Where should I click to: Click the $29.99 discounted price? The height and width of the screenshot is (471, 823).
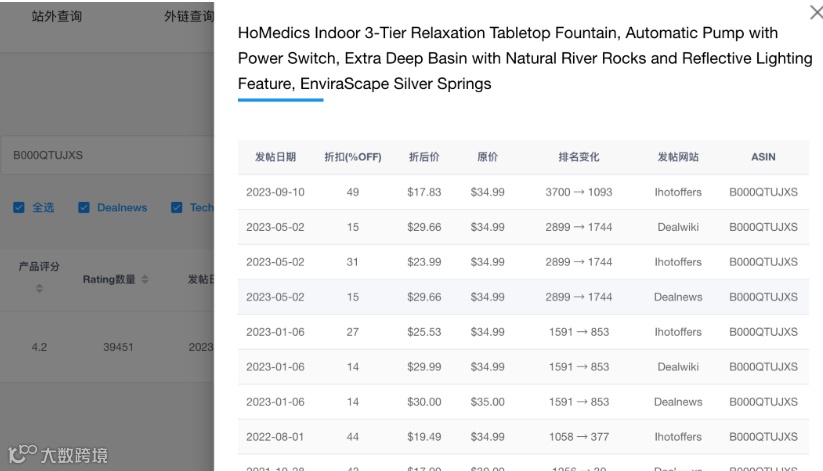coord(424,367)
